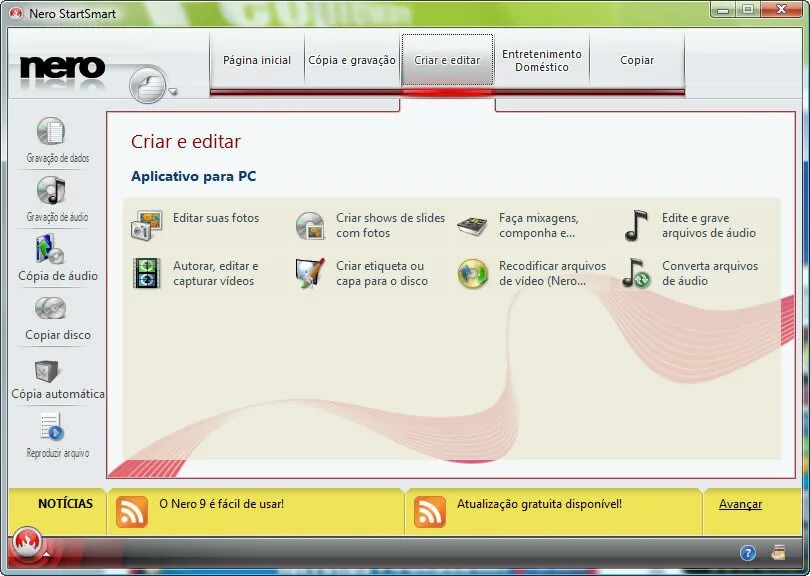
Task: Click 'Faça mixagens, componha e...' text
Action: pyautogui.click(x=539, y=225)
